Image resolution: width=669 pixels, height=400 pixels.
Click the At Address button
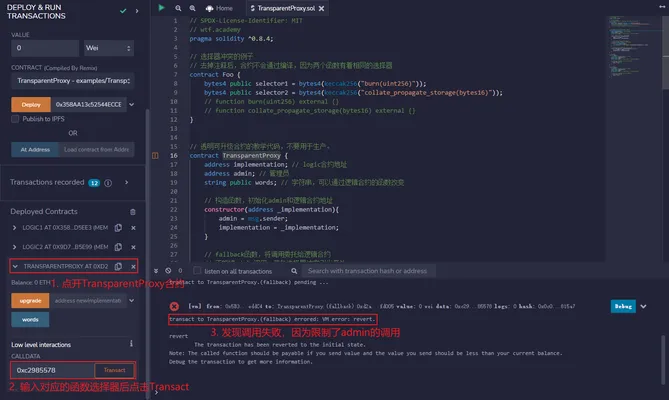35,150
